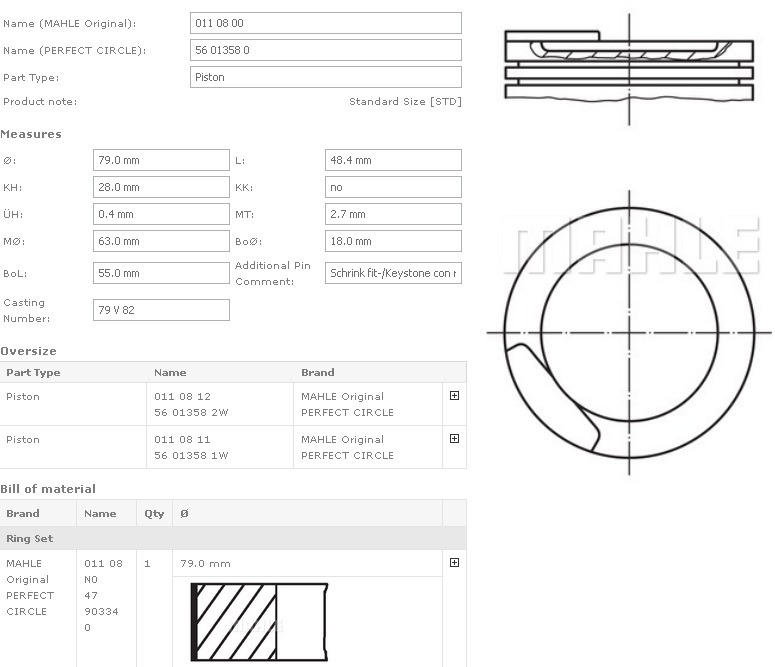Expand the 011 08 11 oversize piston row
The image size is (775, 667).
pyautogui.click(x=454, y=439)
